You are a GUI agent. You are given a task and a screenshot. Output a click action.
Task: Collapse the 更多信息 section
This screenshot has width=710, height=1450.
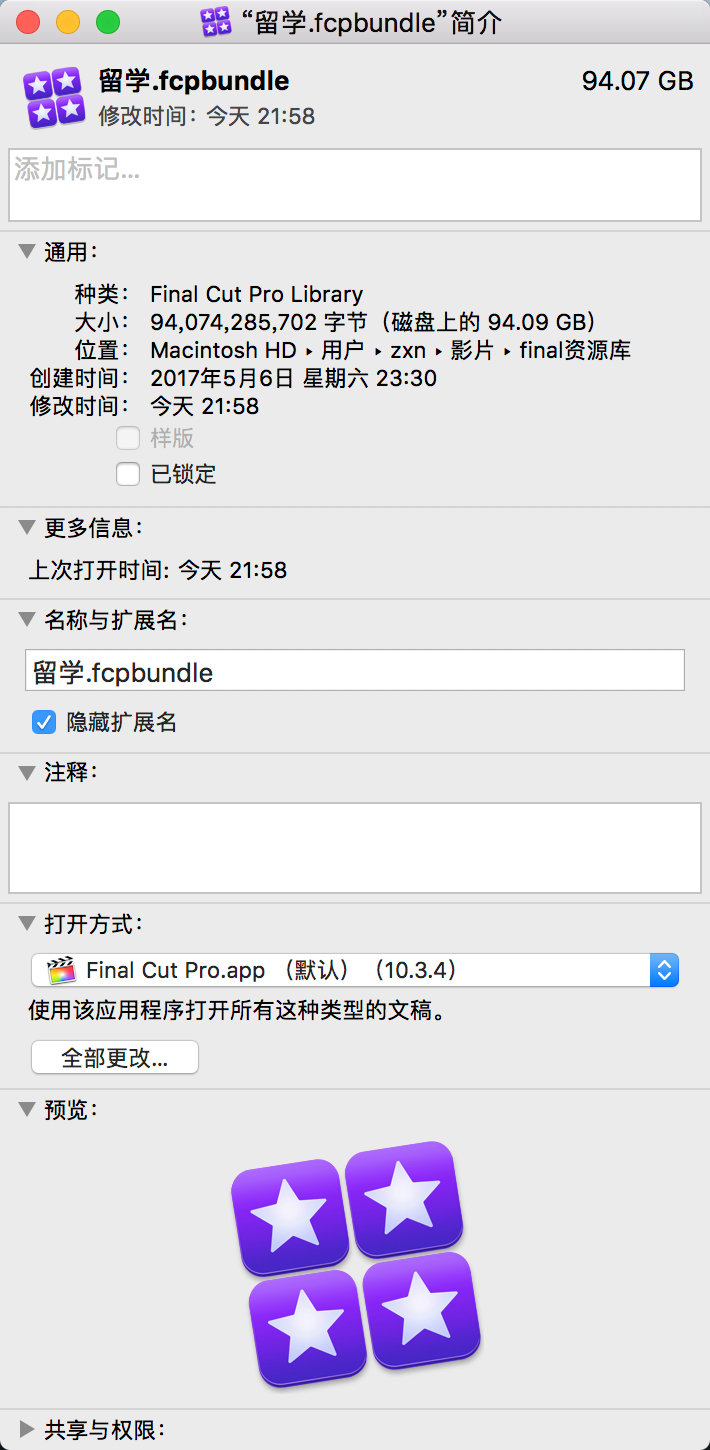pyautogui.click(x=27, y=526)
